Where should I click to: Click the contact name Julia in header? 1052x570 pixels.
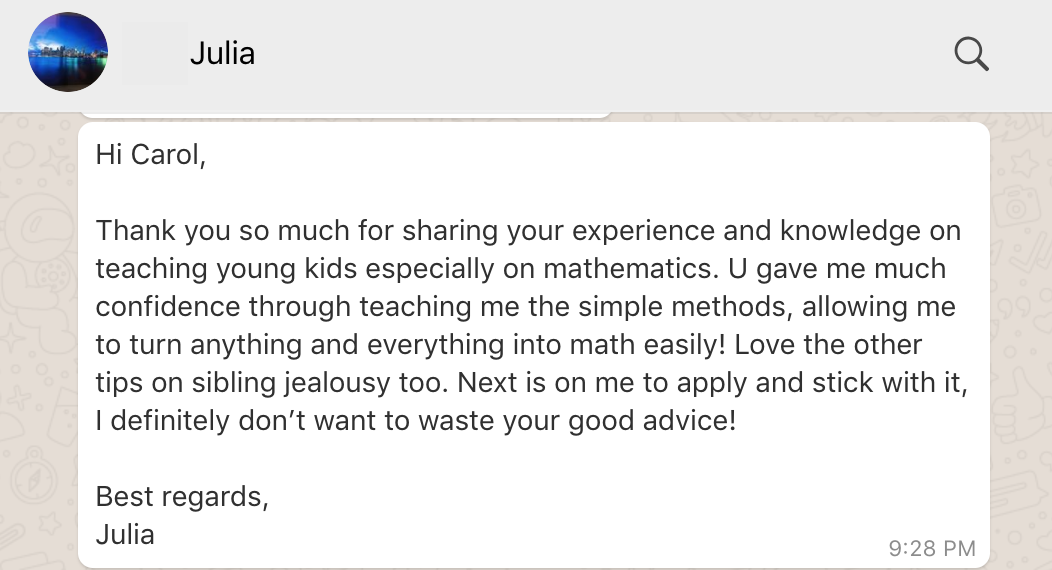click(x=223, y=54)
